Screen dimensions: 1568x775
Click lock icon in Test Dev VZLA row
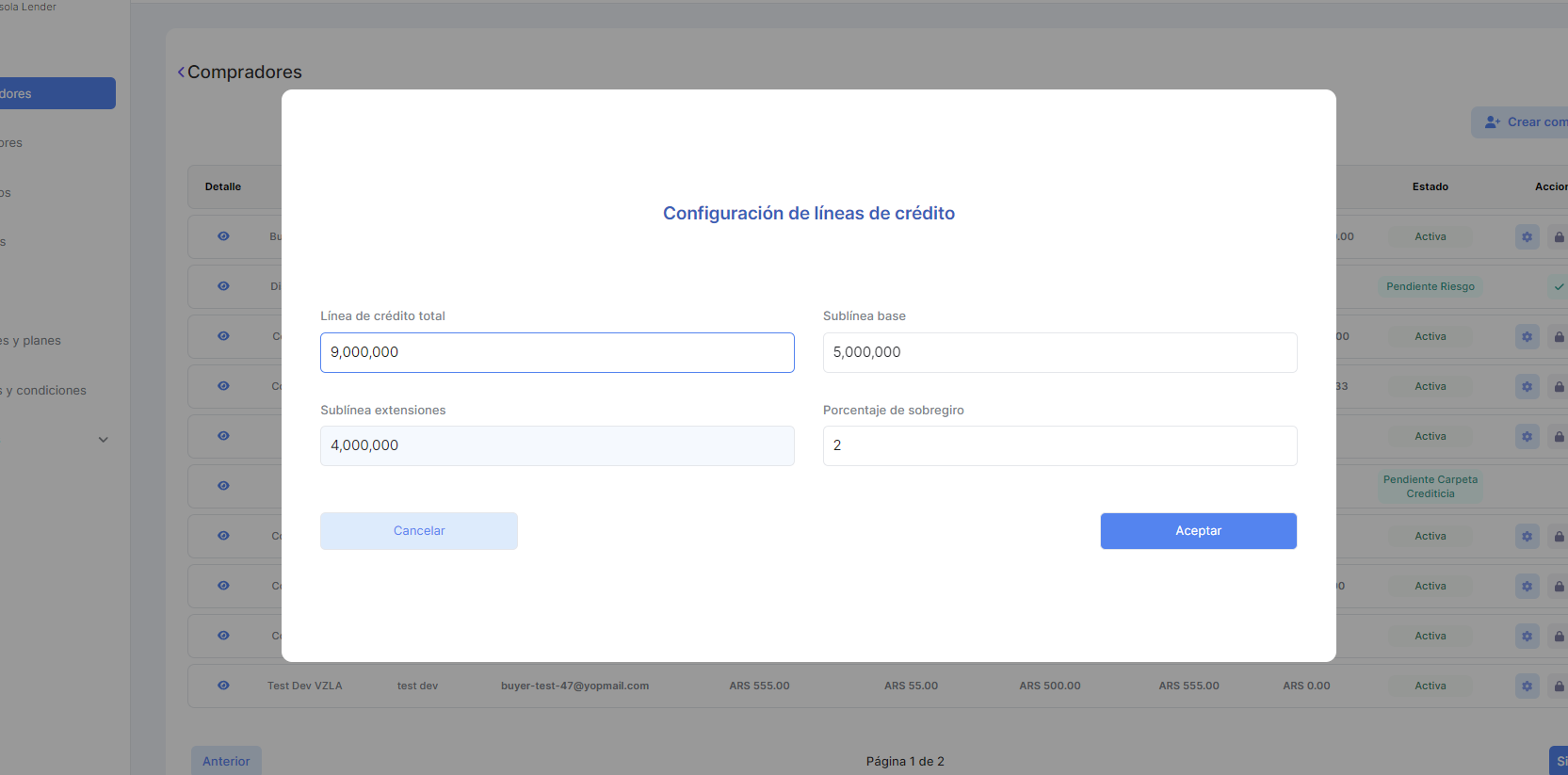point(1559,686)
